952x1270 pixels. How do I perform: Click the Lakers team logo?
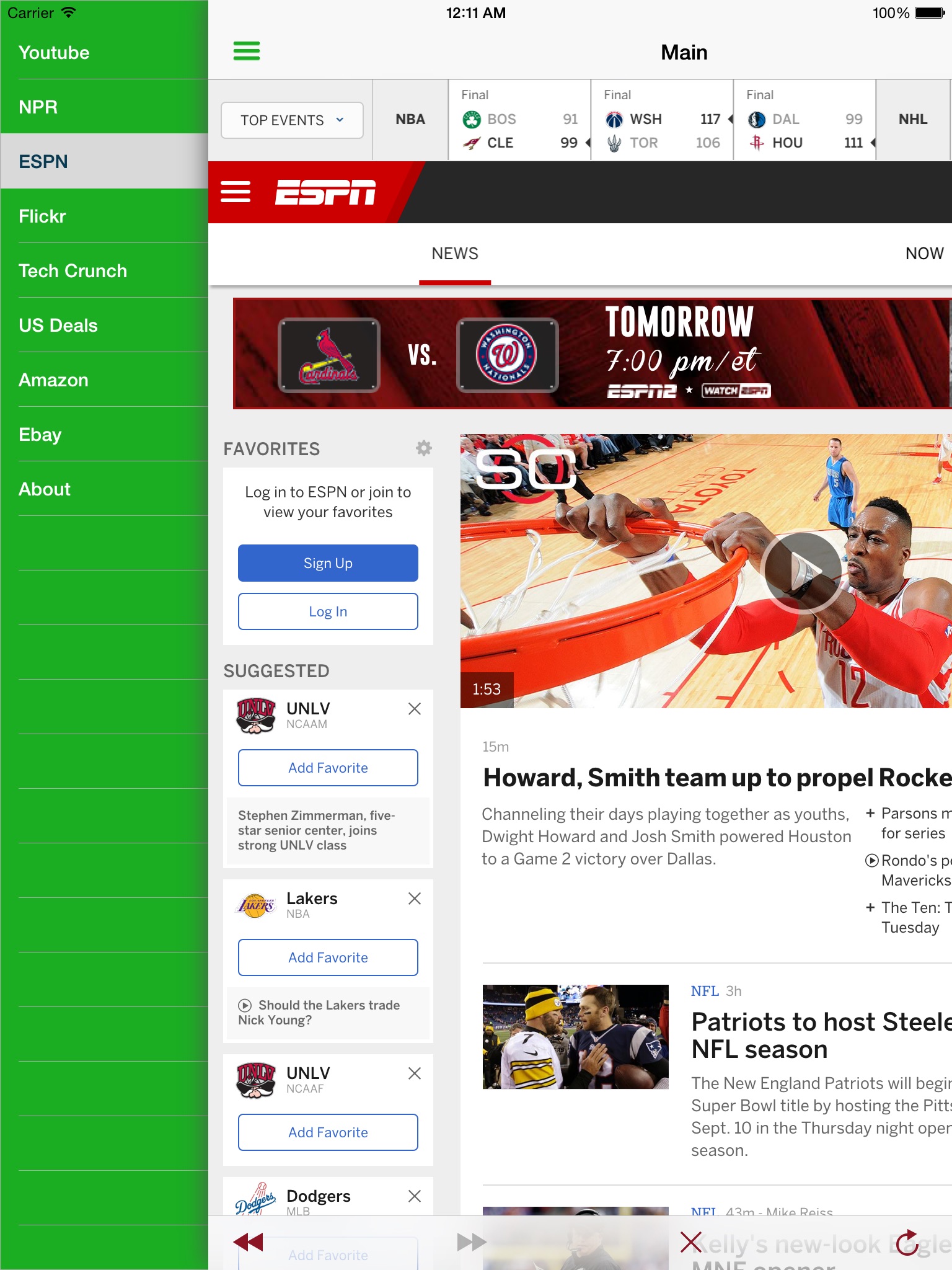(256, 905)
